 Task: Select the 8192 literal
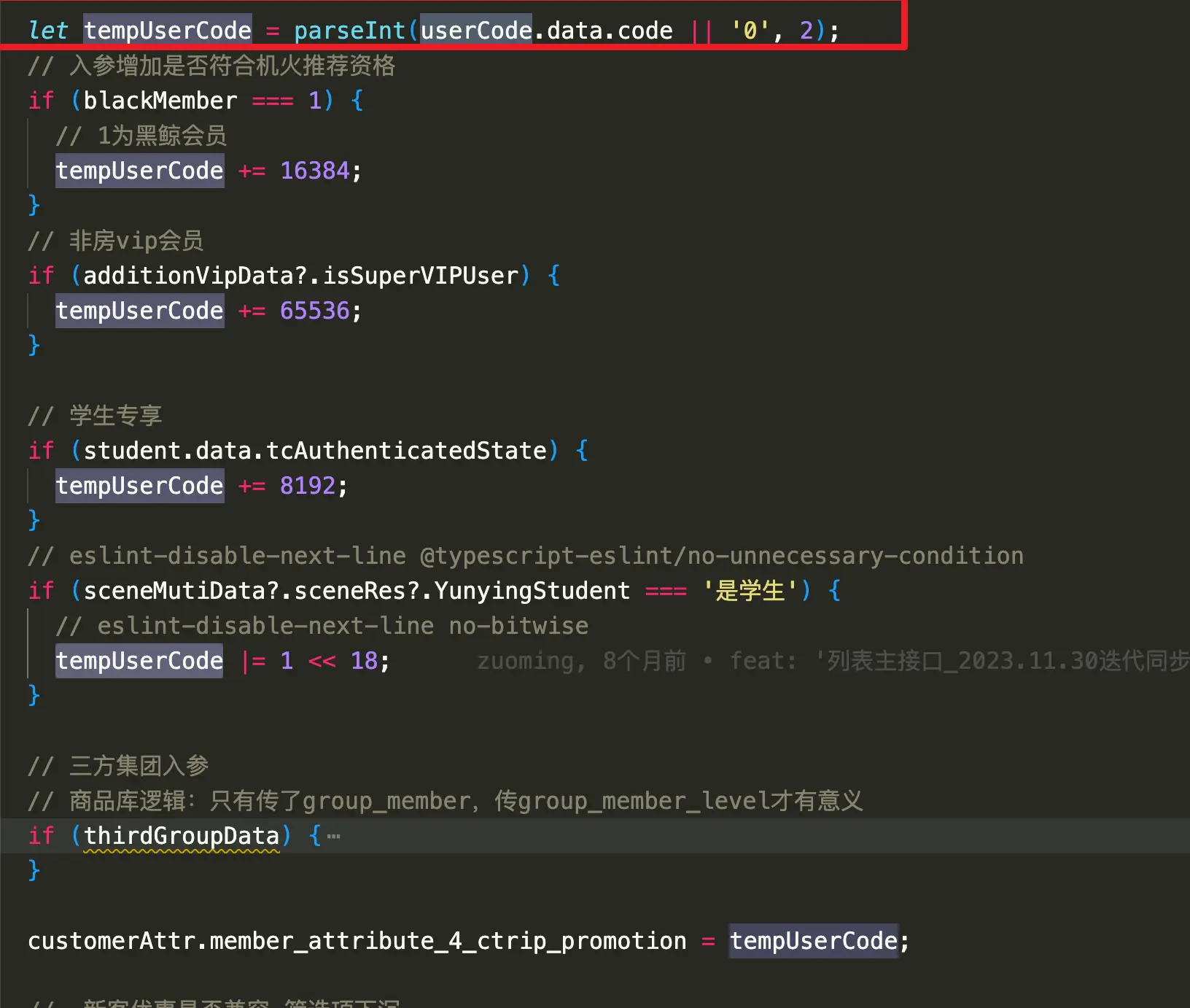[306, 485]
